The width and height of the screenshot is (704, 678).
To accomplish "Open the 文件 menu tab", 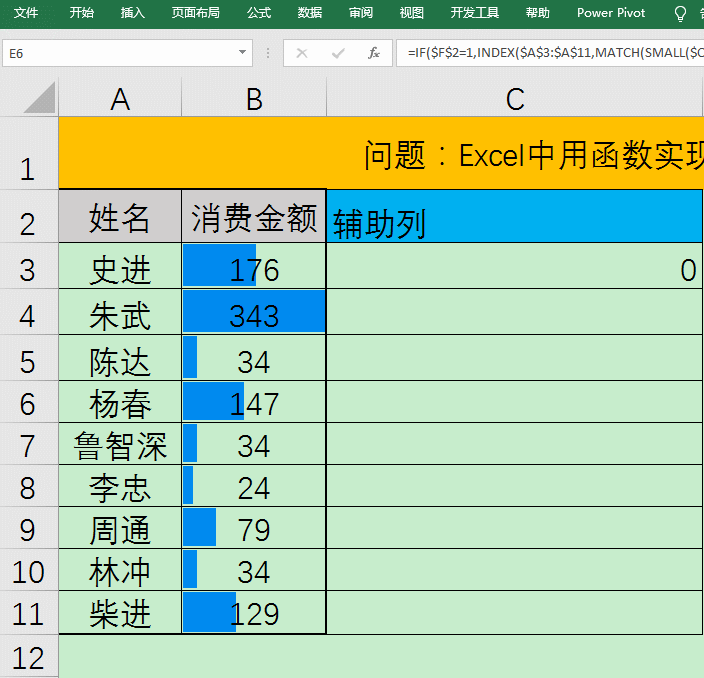I will 26,13.
